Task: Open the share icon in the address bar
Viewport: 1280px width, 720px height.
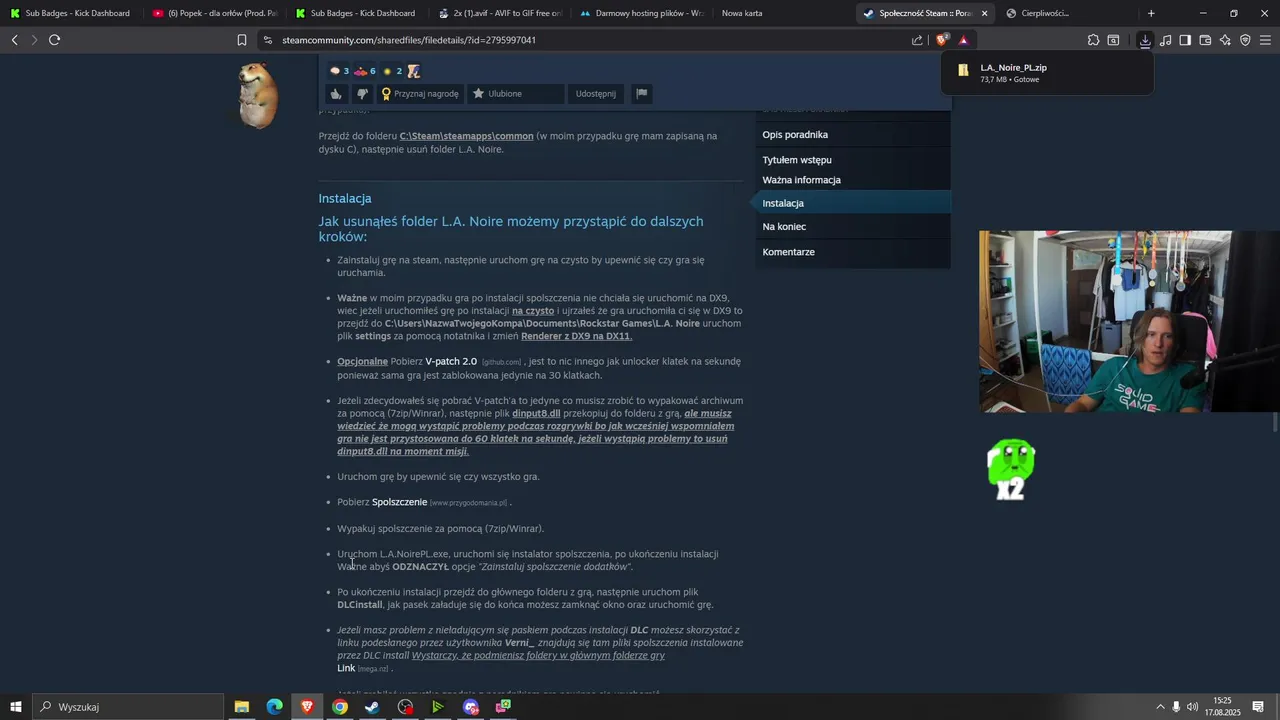Action: pos(917,40)
